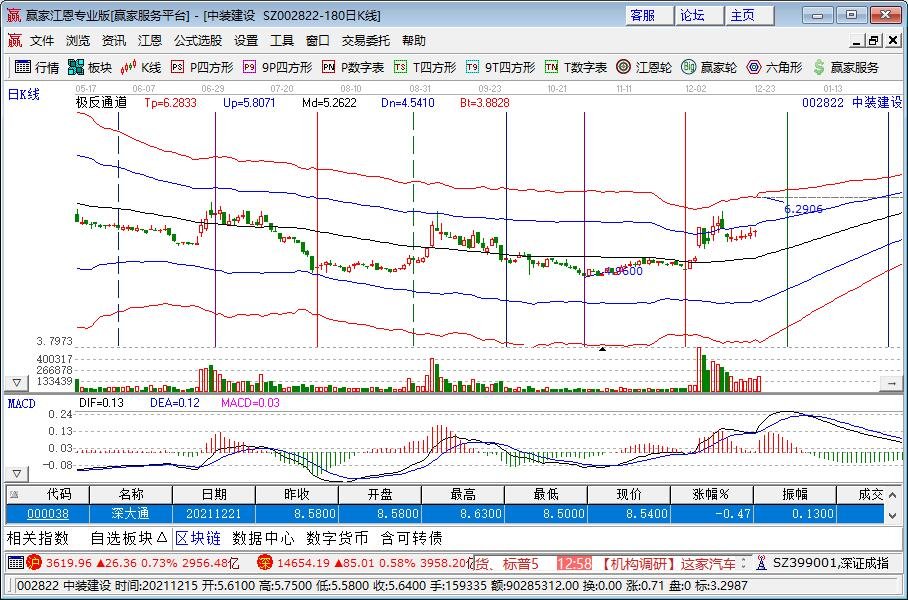Minimize the inner document window
Image resolution: width=908 pixels, height=600 pixels.
857,41
